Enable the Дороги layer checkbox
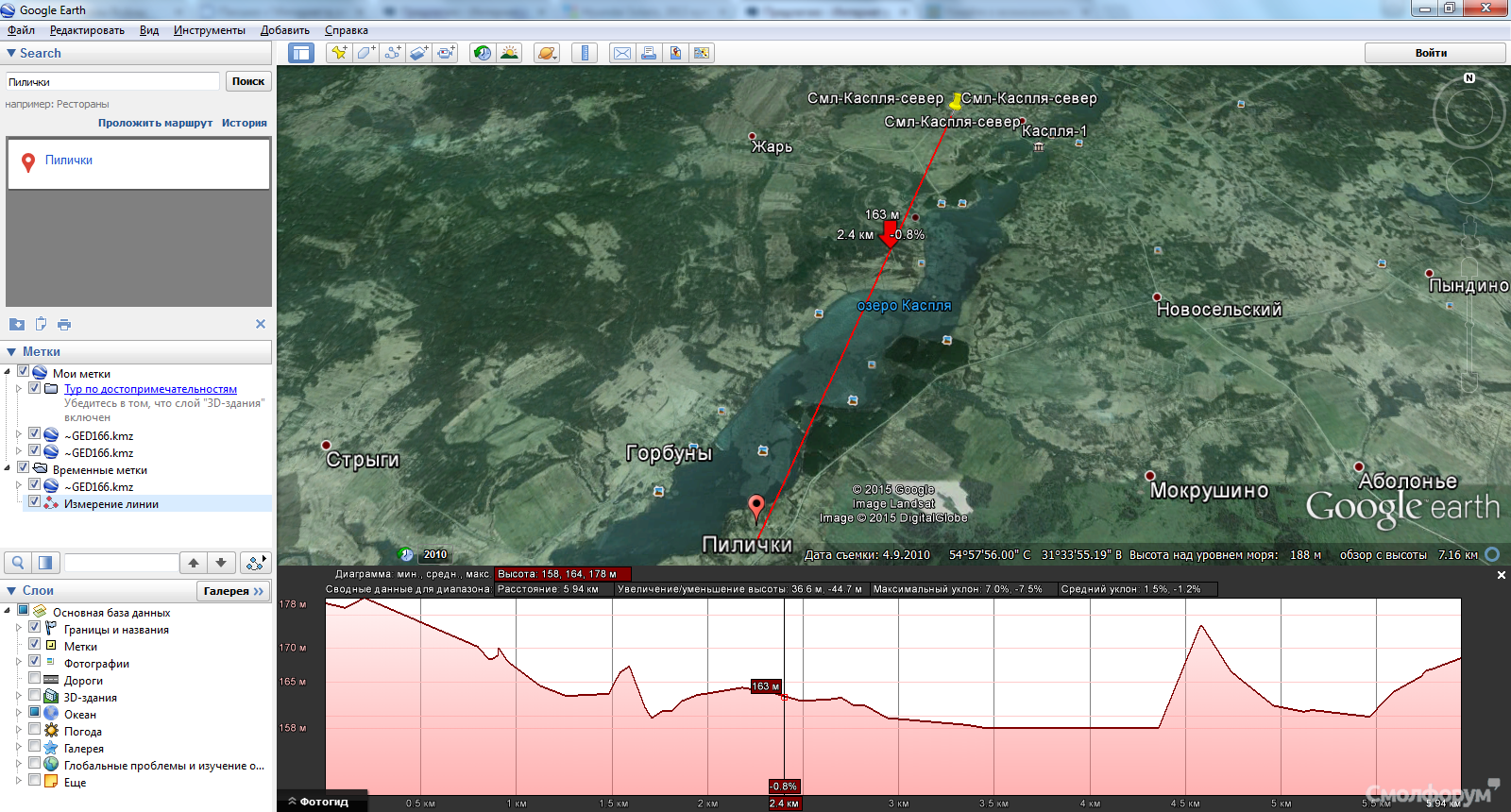Viewport: 1511px width, 812px height. (35, 678)
